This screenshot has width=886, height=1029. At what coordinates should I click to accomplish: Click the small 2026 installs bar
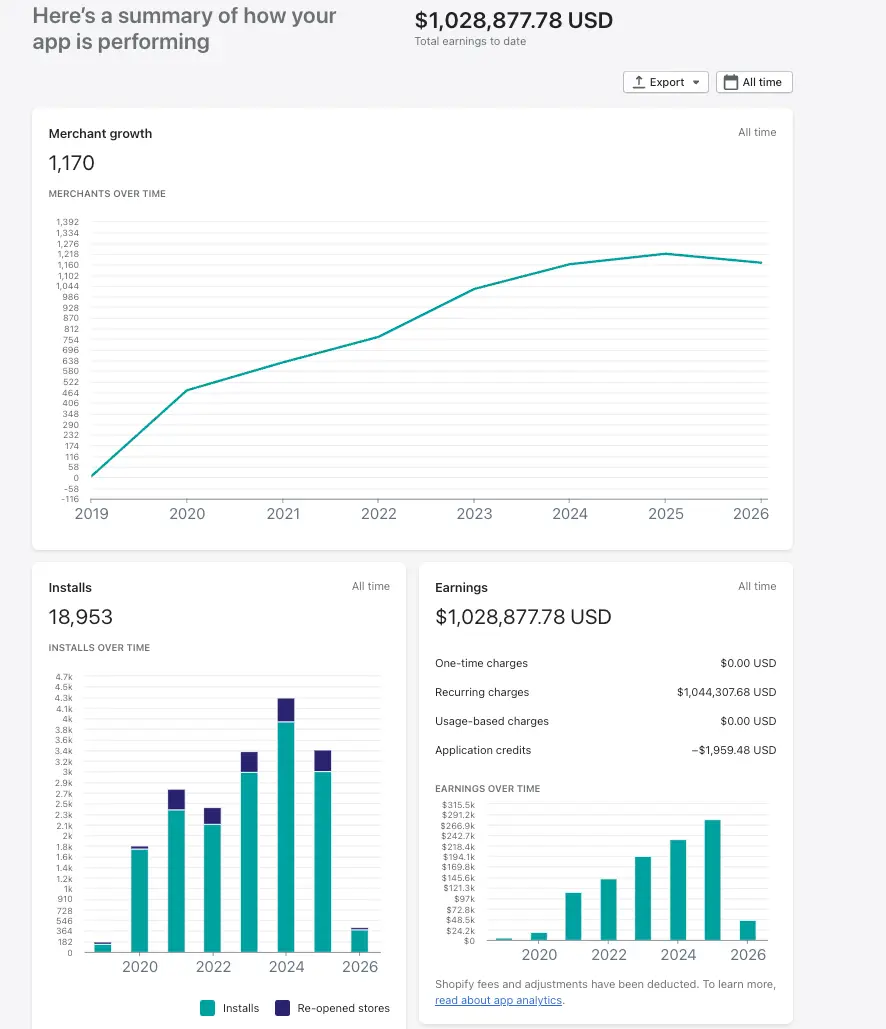pyautogui.click(x=360, y=941)
